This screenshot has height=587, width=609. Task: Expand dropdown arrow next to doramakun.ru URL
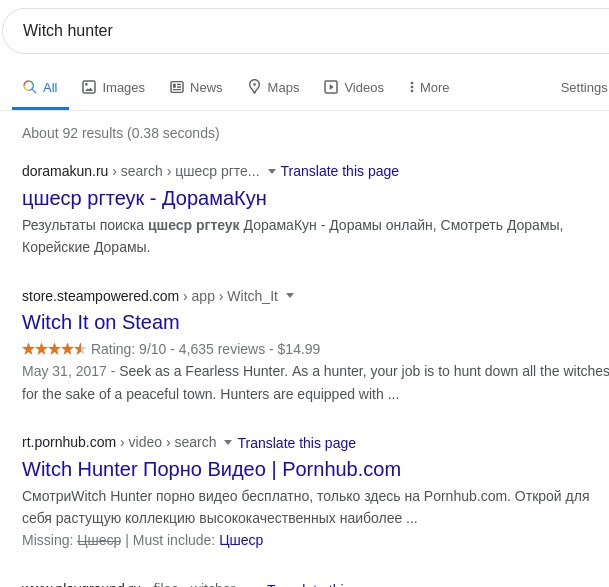tap(272, 171)
